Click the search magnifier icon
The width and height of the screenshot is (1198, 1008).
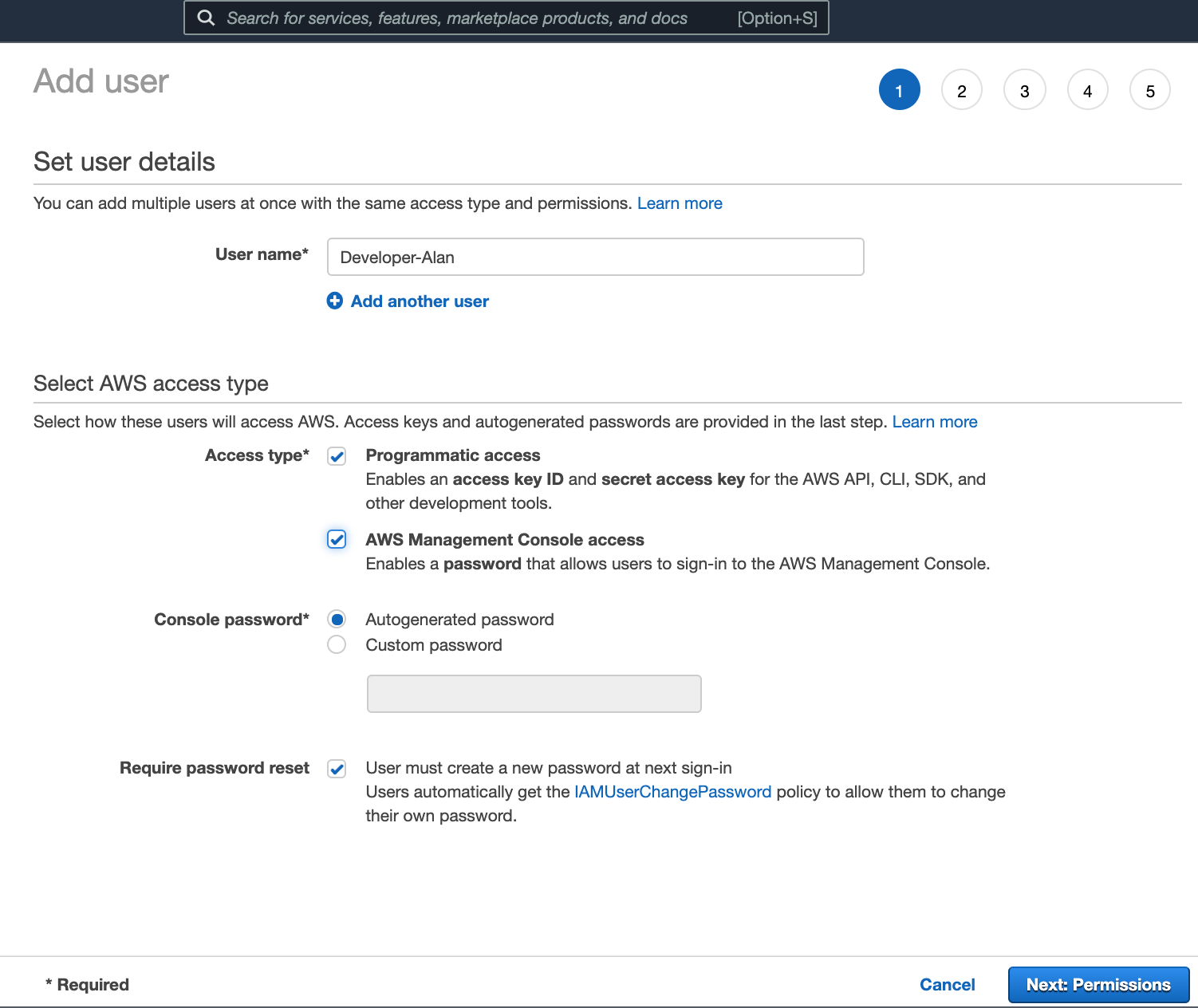point(206,18)
